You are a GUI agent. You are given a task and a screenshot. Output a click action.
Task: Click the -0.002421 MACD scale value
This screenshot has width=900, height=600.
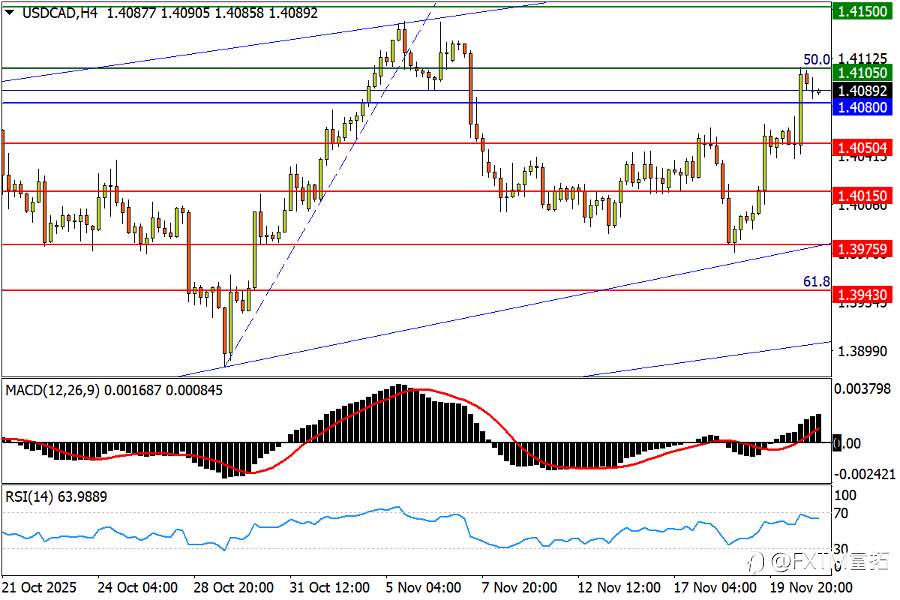[x=864, y=474]
